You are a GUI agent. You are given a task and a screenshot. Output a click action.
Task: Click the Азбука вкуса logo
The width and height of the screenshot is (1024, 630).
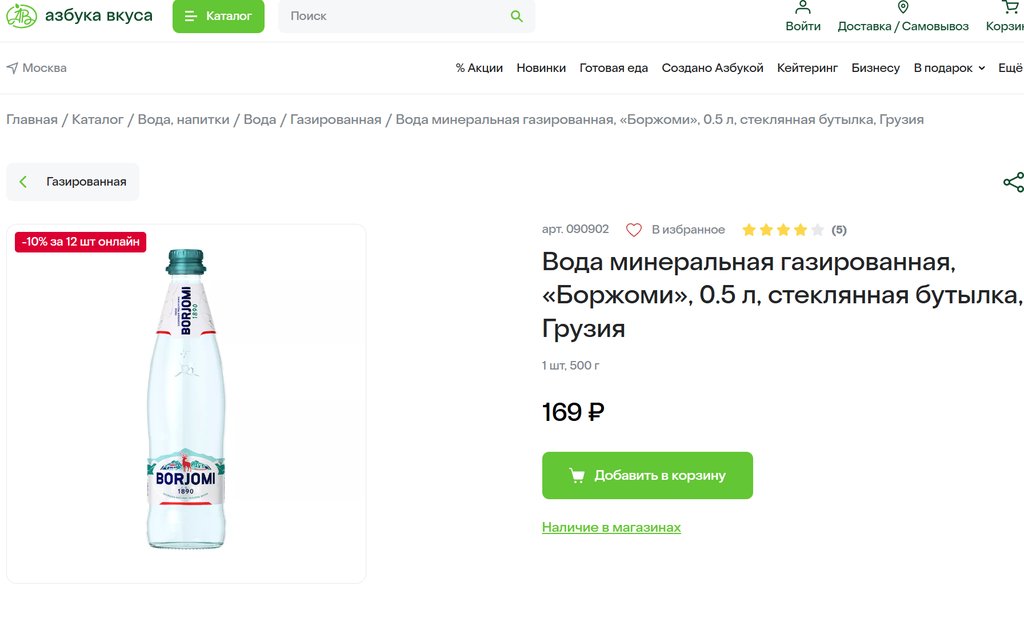79,16
